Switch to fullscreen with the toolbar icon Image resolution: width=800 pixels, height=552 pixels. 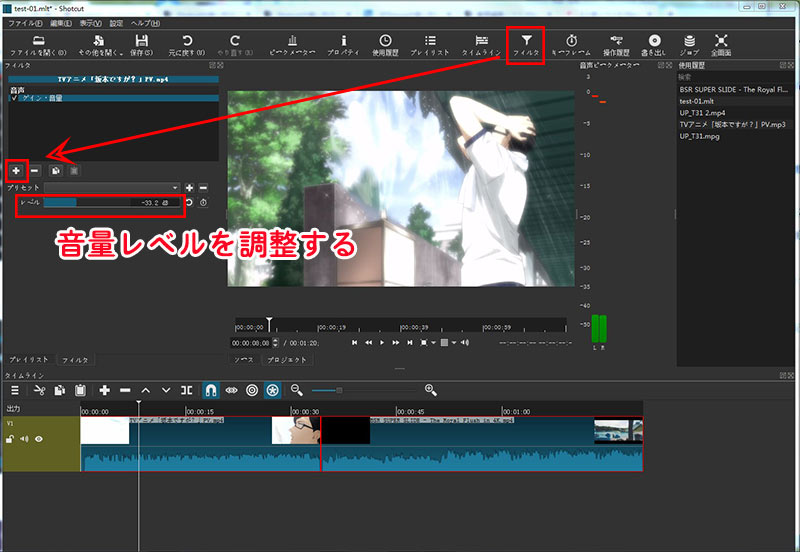(x=721, y=45)
